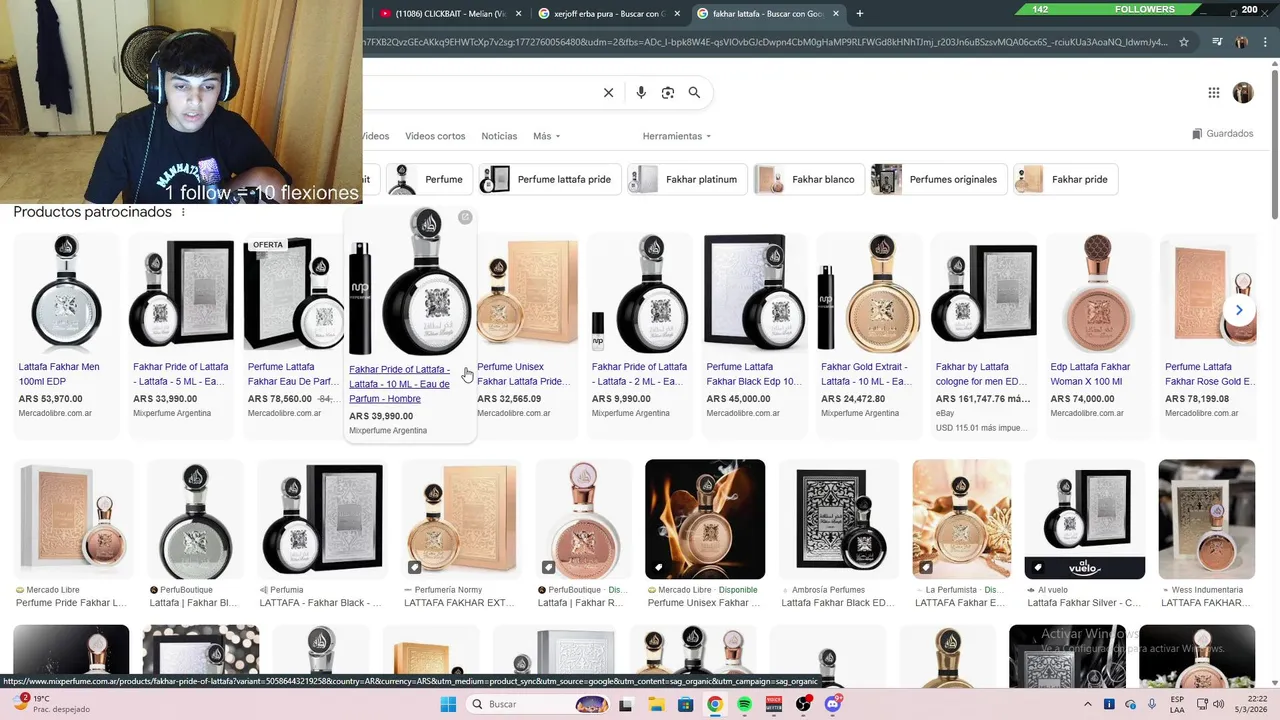
Task: Open the weather widget showing 19°C
Action: tap(50, 704)
